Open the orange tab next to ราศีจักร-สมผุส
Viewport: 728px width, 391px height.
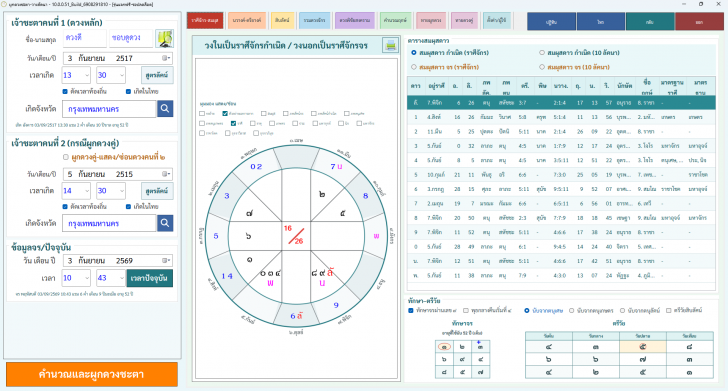click(x=247, y=20)
